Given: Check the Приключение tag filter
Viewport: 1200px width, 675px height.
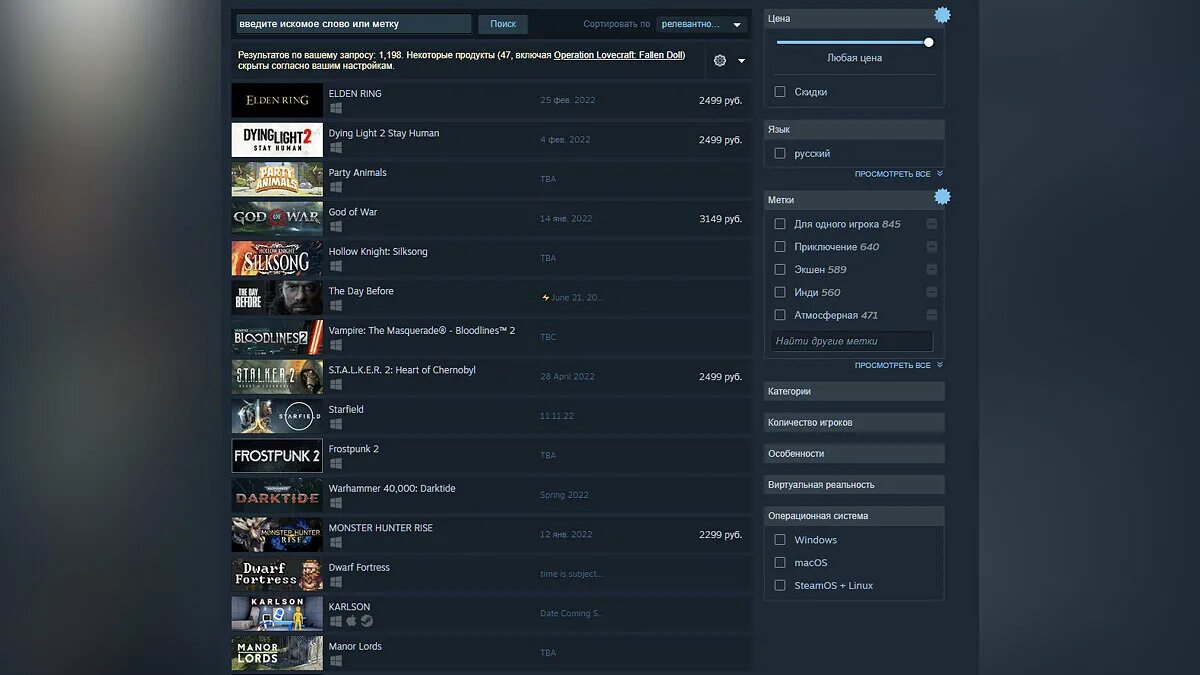Looking at the screenshot, I should [780, 247].
